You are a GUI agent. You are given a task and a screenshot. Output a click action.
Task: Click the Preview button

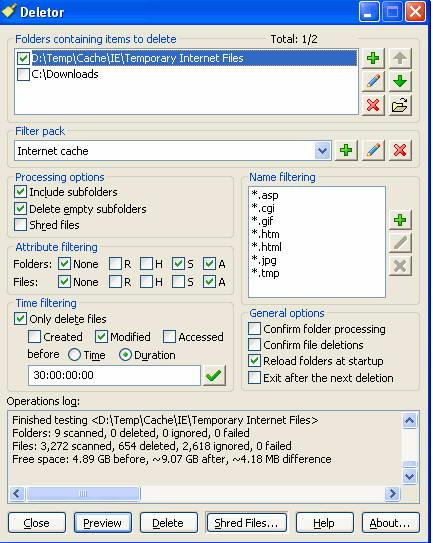[x=103, y=523]
